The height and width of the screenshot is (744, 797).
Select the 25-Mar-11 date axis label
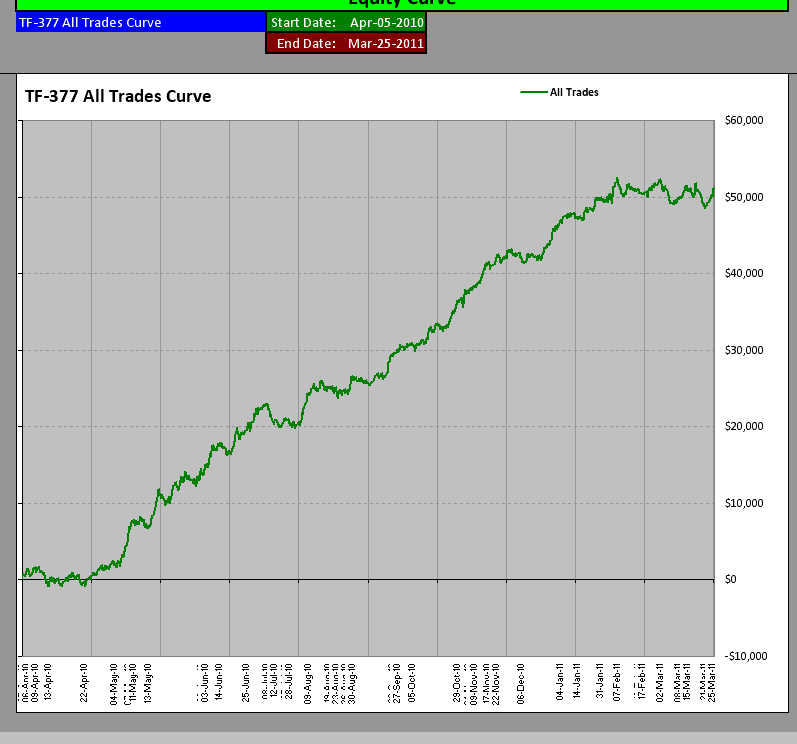click(x=712, y=683)
